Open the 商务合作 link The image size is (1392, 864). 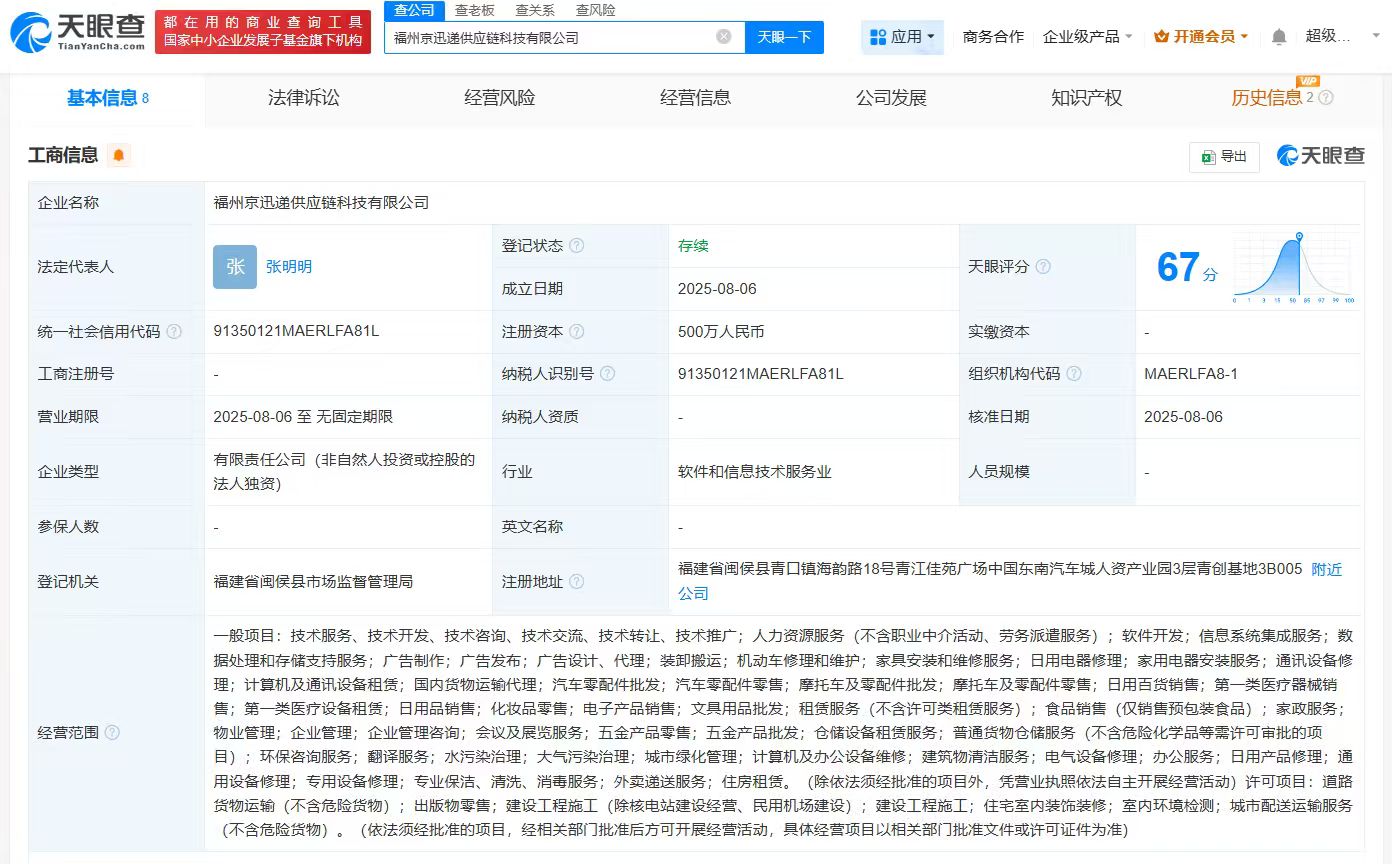pos(993,37)
